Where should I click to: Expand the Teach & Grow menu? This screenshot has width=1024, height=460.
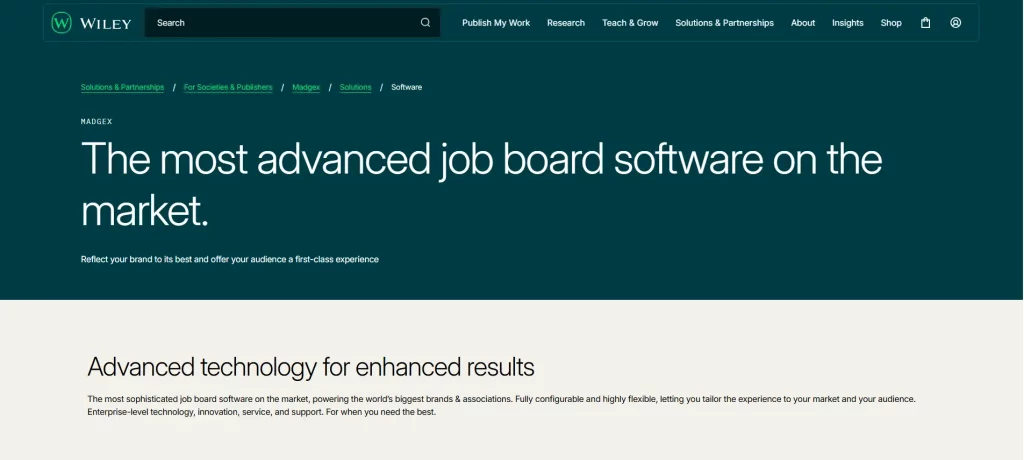630,23
